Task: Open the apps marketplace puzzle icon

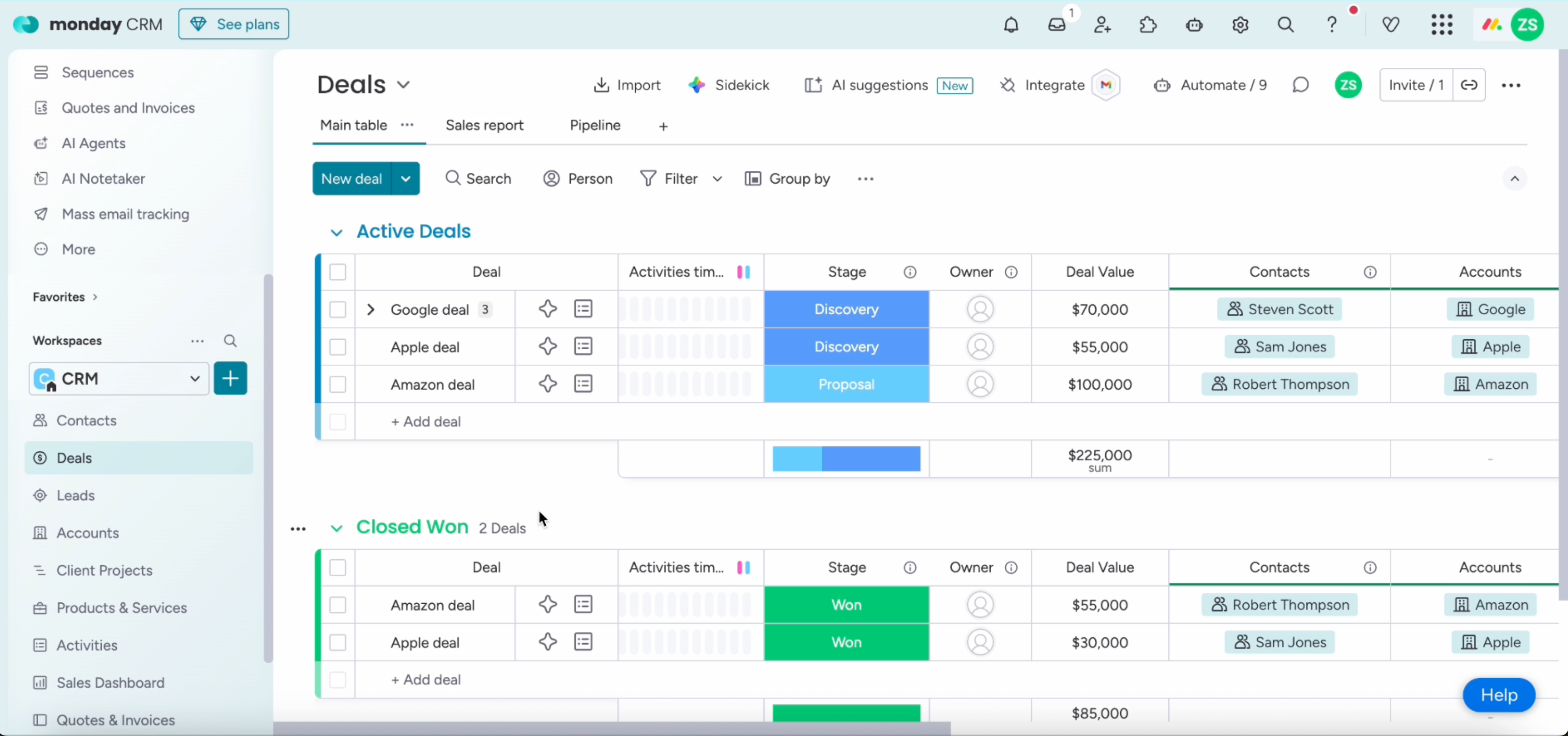Action: click(x=1148, y=25)
